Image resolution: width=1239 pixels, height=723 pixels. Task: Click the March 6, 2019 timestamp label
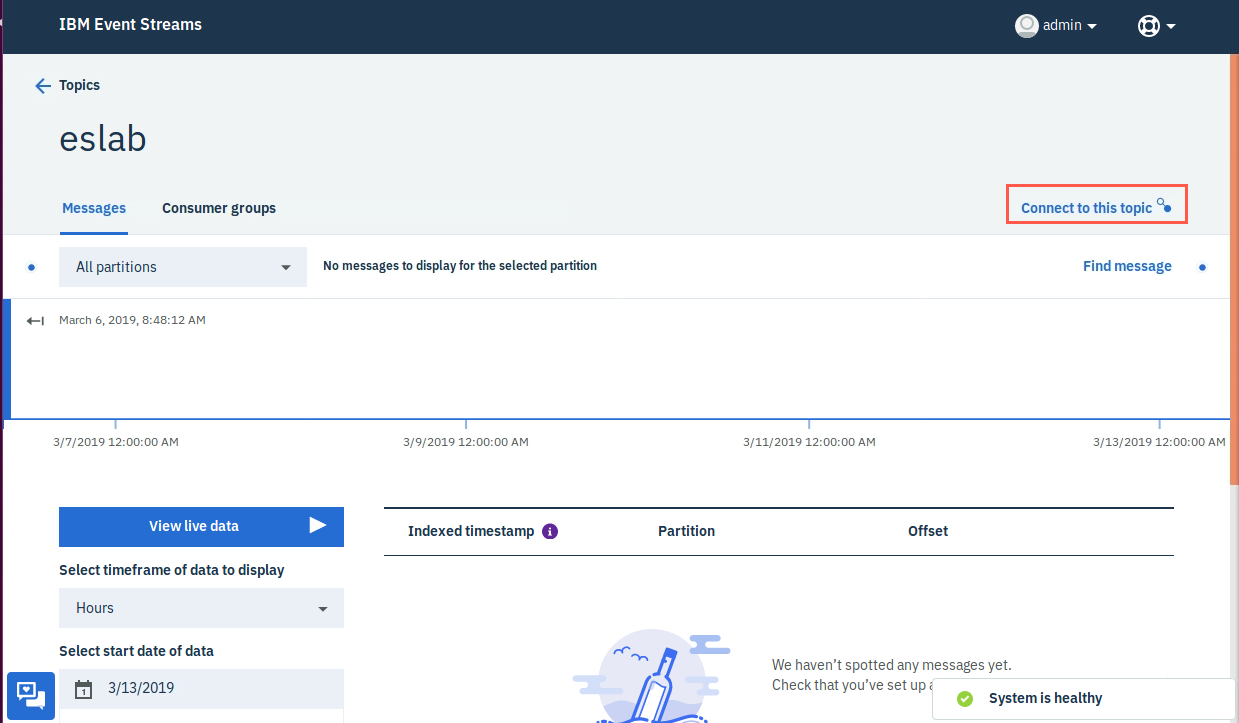[x=132, y=320]
